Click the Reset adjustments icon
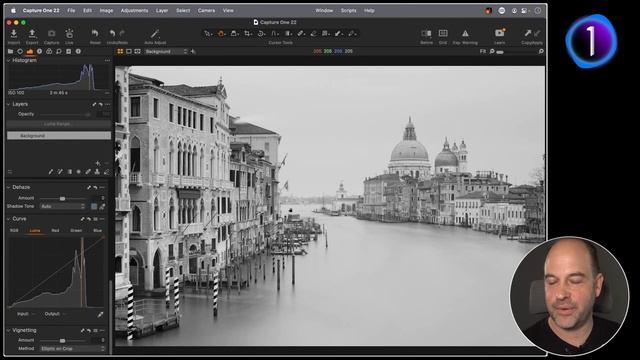The height and width of the screenshot is (360, 640). 95,33
